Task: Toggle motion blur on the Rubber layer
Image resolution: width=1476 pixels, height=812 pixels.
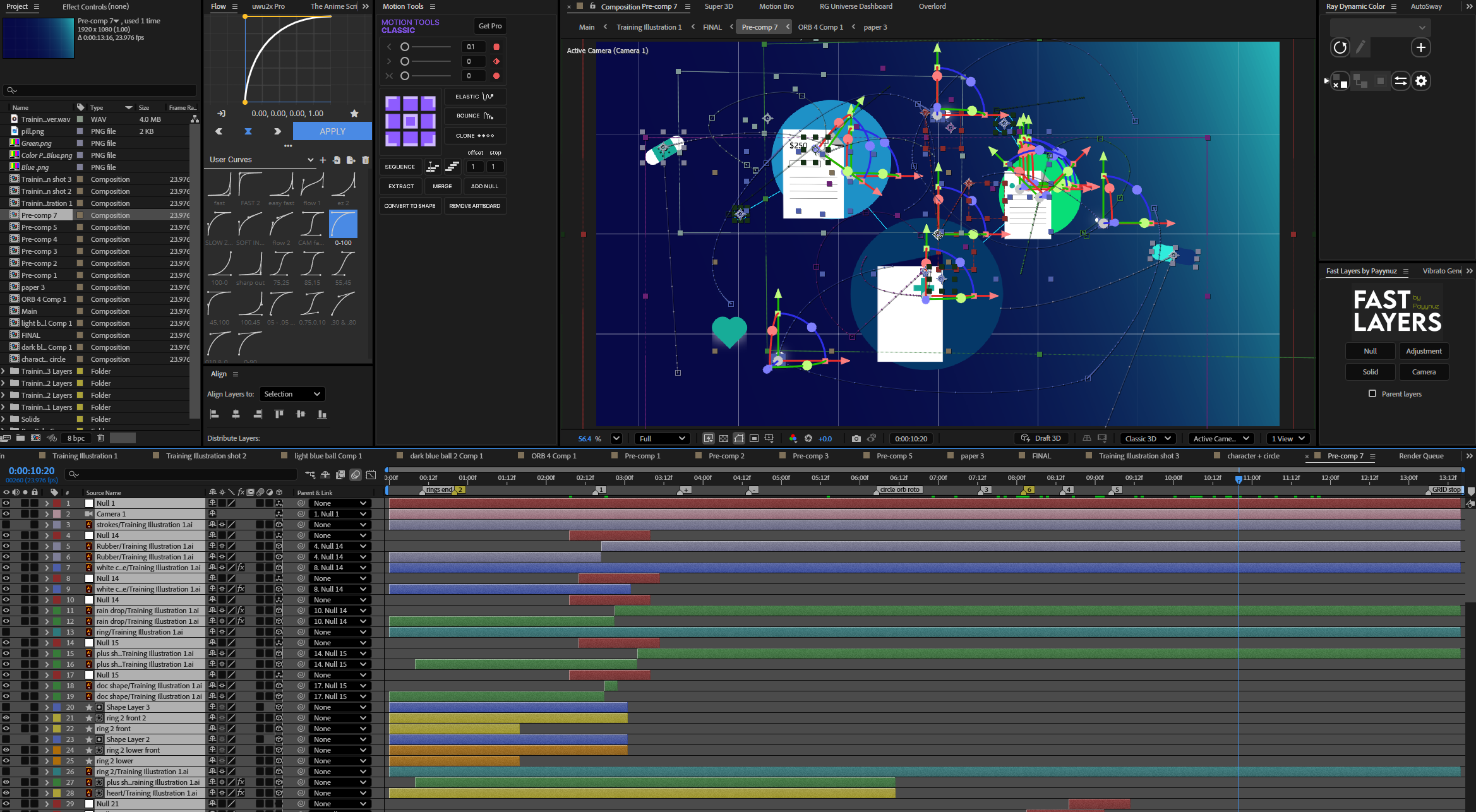Action: pos(260,546)
